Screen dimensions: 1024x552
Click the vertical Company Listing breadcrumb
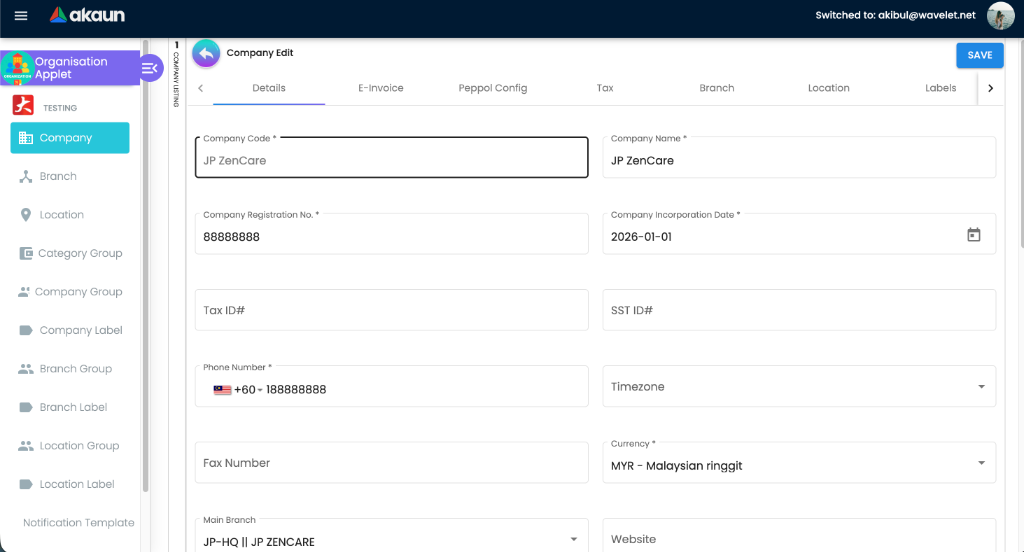176,74
